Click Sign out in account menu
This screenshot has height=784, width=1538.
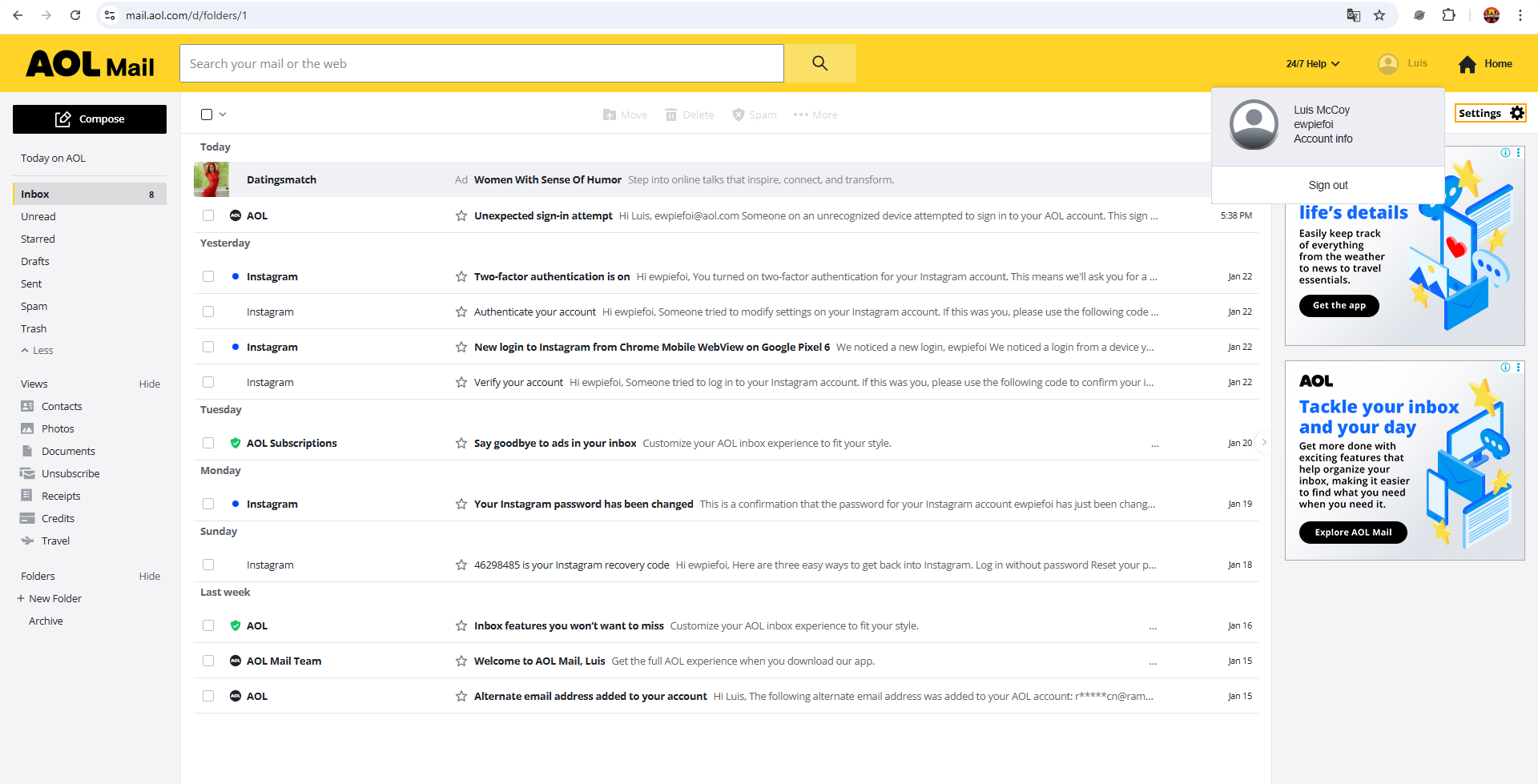(x=1328, y=186)
